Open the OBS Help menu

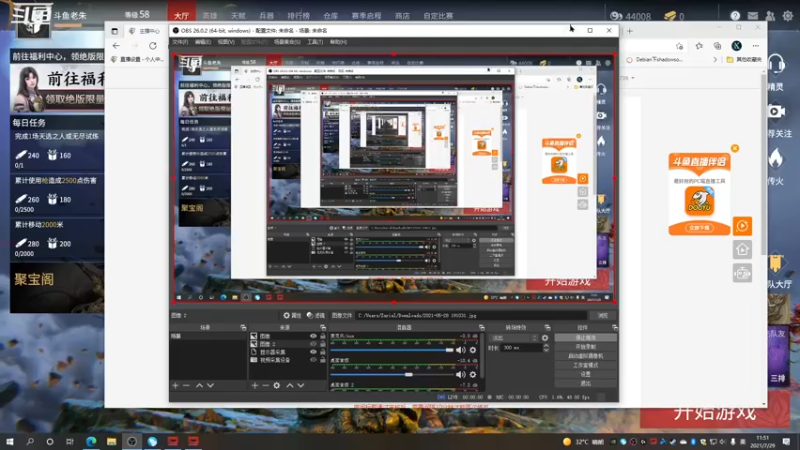coord(338,42)
